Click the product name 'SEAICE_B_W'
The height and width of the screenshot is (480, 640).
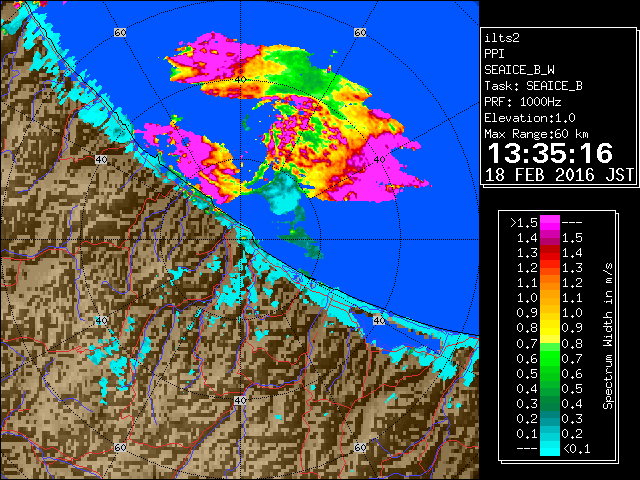pos(519,70)
